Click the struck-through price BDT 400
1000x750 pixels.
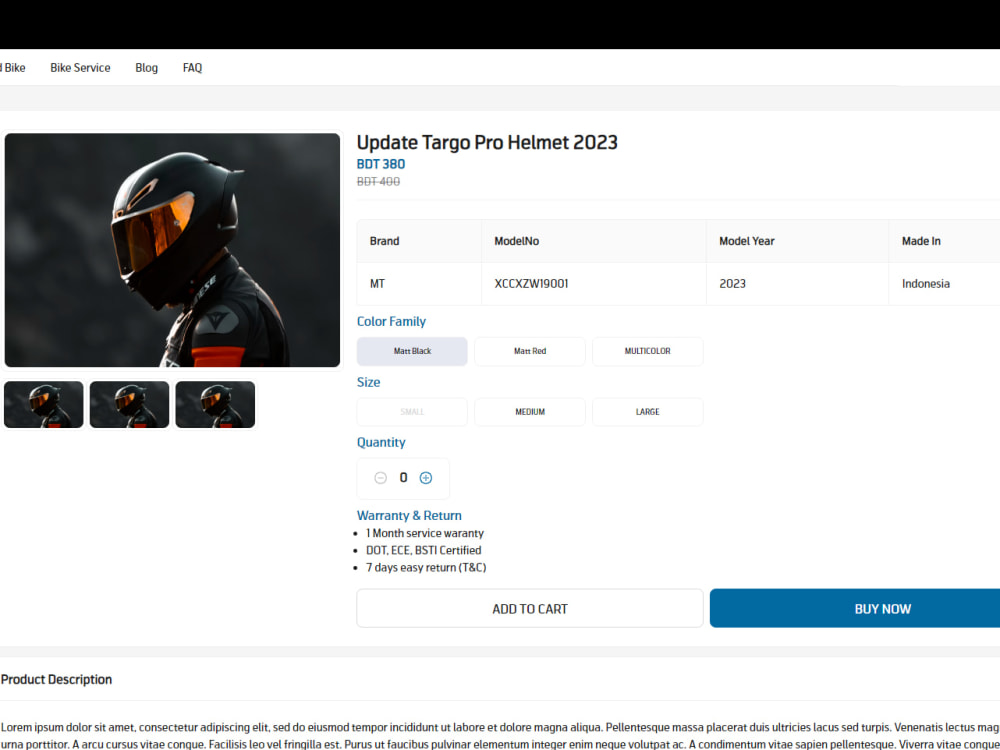point(378,182)
